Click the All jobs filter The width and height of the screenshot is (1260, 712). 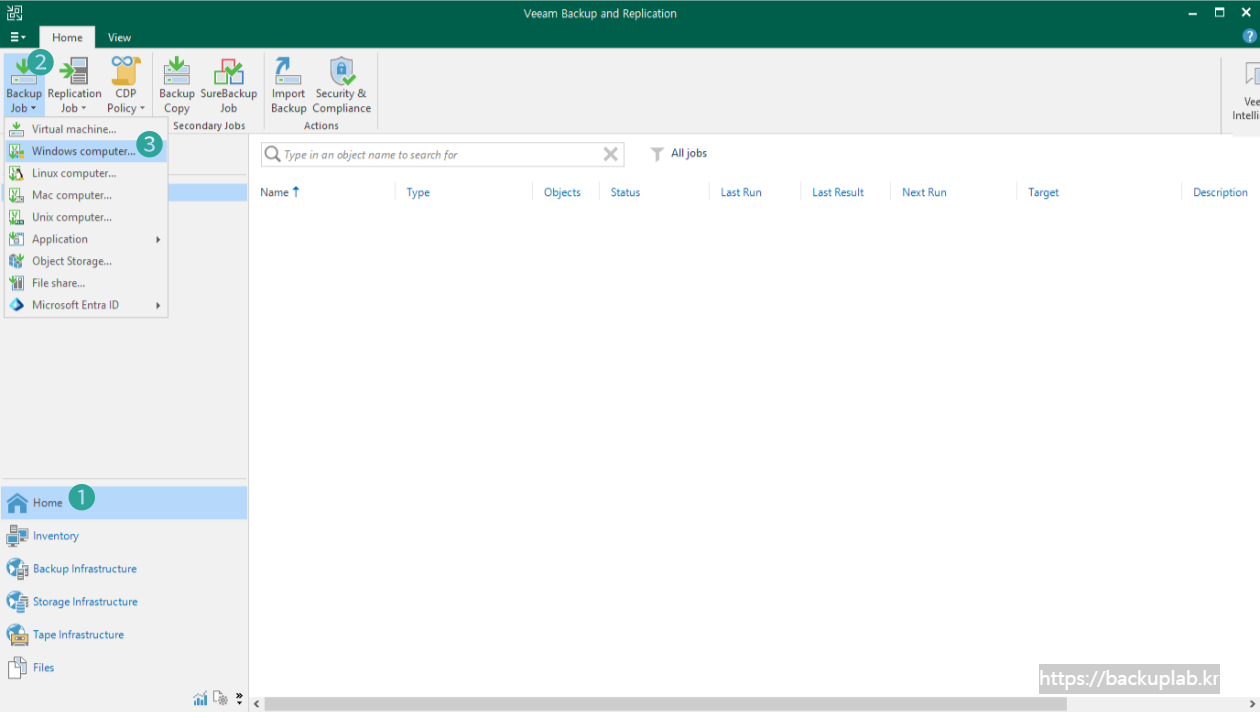coord(679,153)
